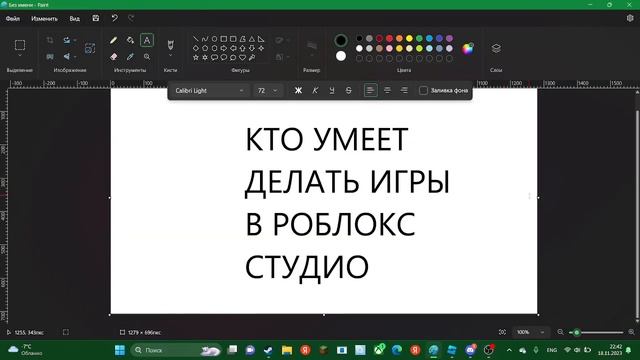Select secondary color circle (white)
Screen dimensions: 640x360
pyautogui.click(x=341, y=56)
